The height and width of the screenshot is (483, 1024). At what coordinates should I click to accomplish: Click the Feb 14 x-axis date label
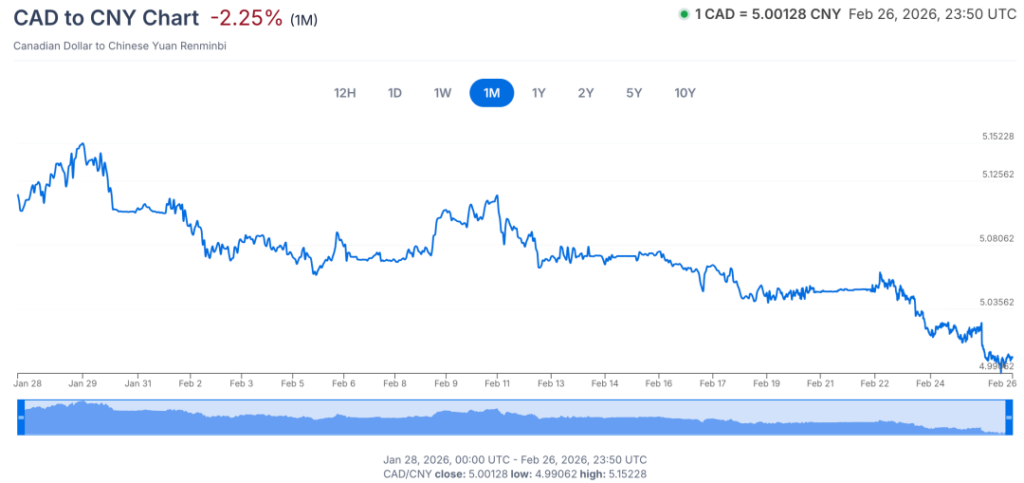pyautogui.click(x=605, y=383)
